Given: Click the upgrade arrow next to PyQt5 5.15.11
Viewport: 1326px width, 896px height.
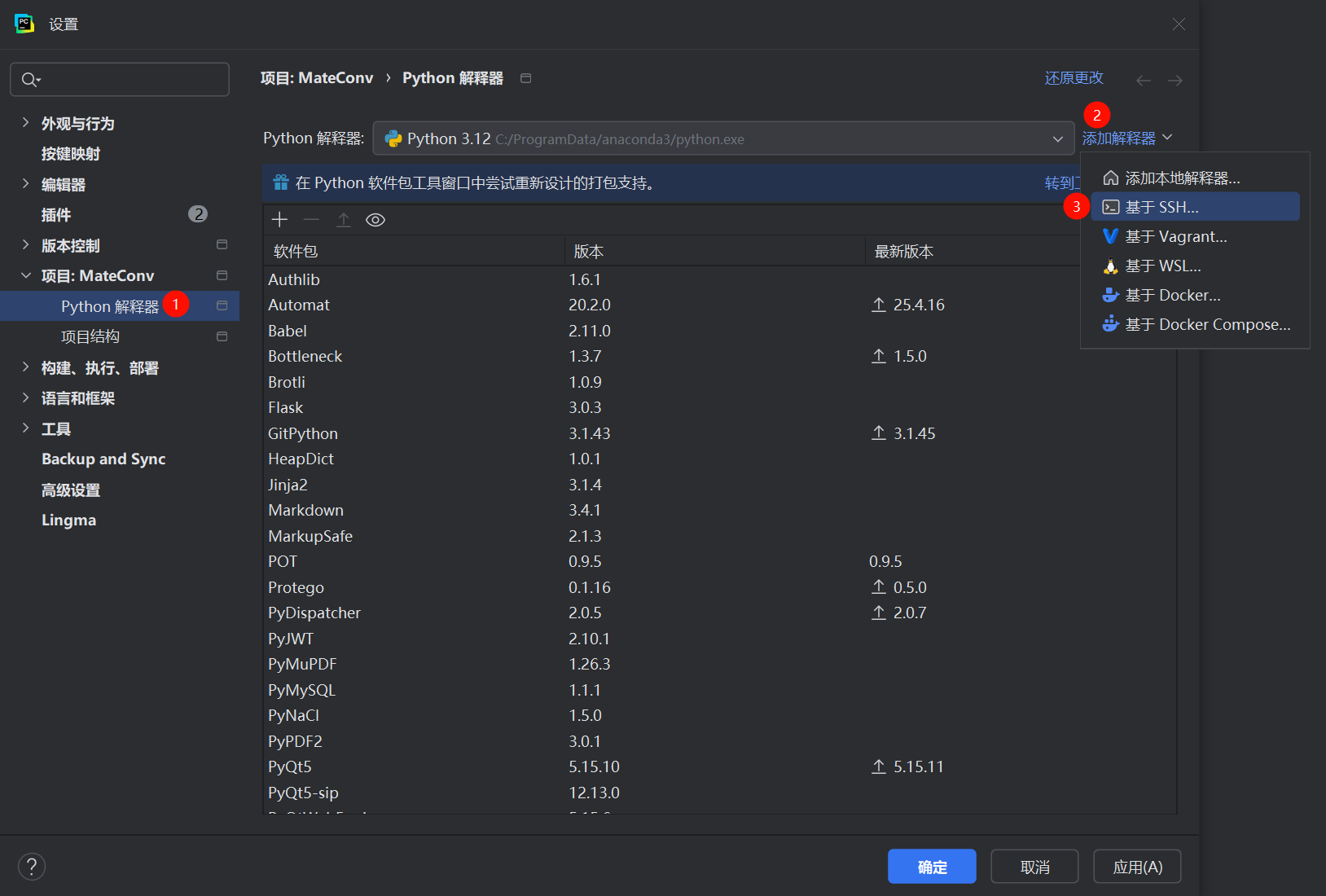Looking at the screenshot, I should (x=879, y=766).
